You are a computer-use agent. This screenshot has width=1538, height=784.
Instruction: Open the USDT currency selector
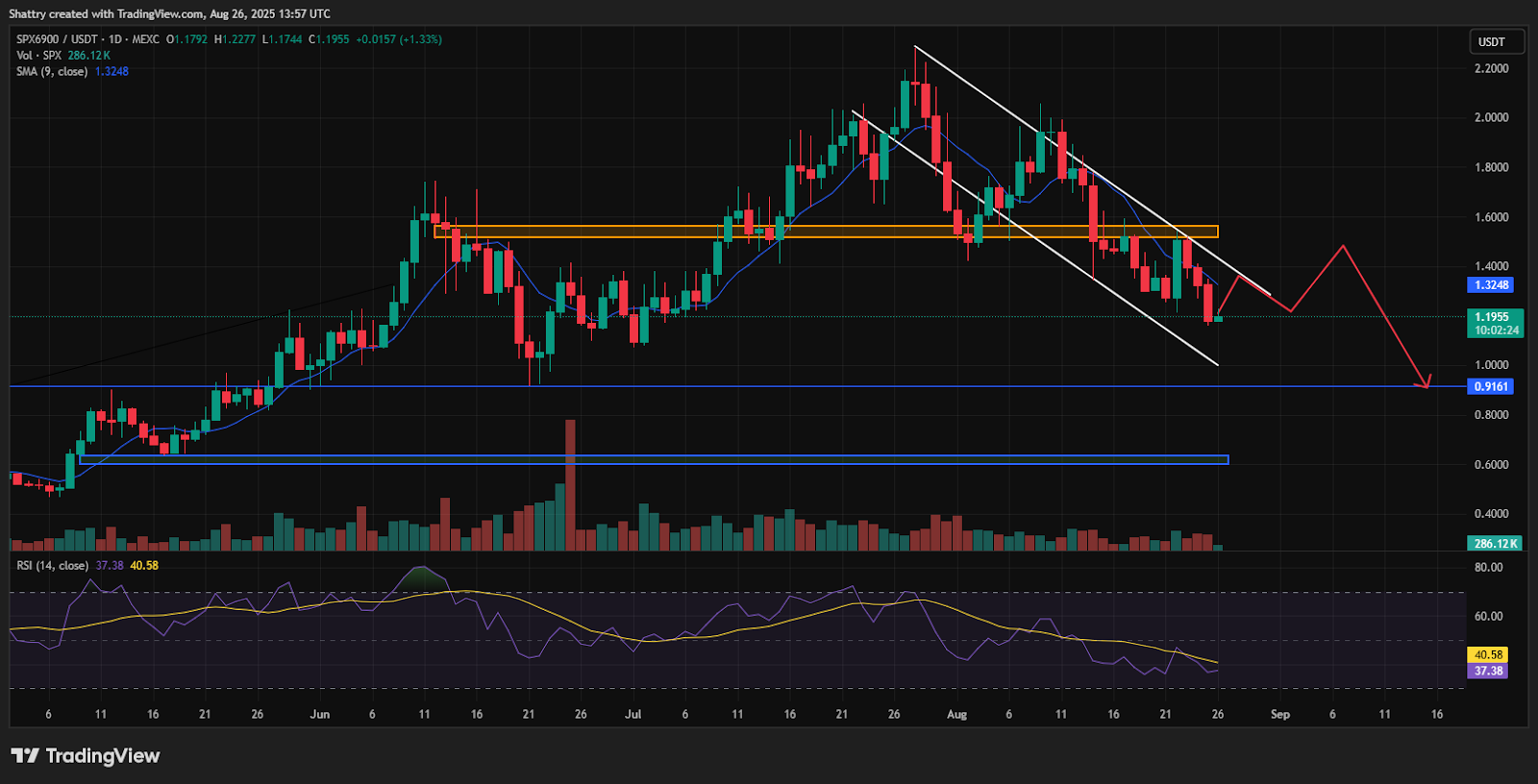tap(1496, 42)
